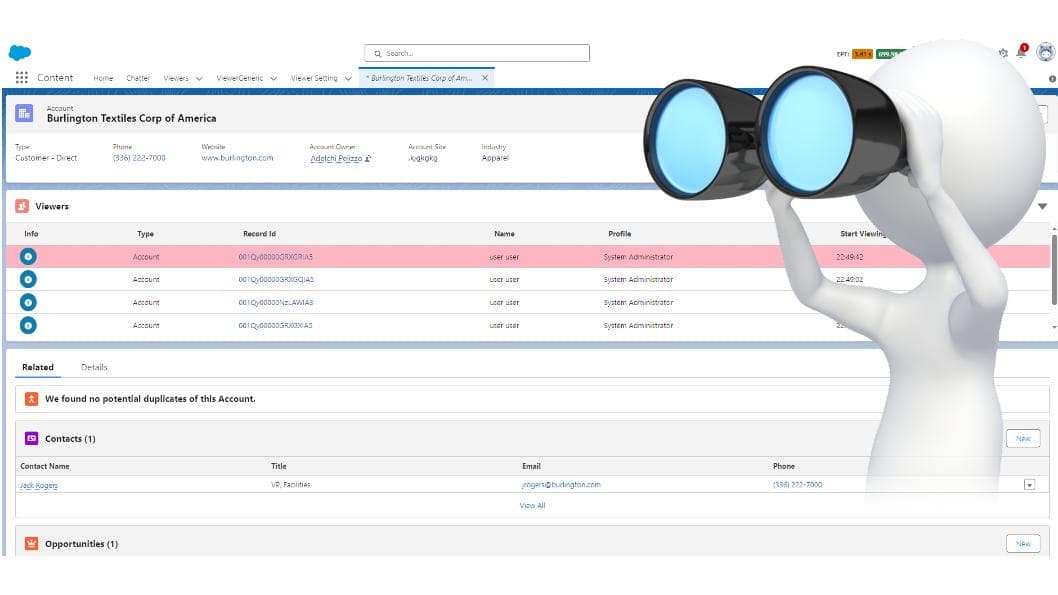Open the user avatar profile menu
The width and height of the screenshot is (1058, 595).
tap(1045, 52)
